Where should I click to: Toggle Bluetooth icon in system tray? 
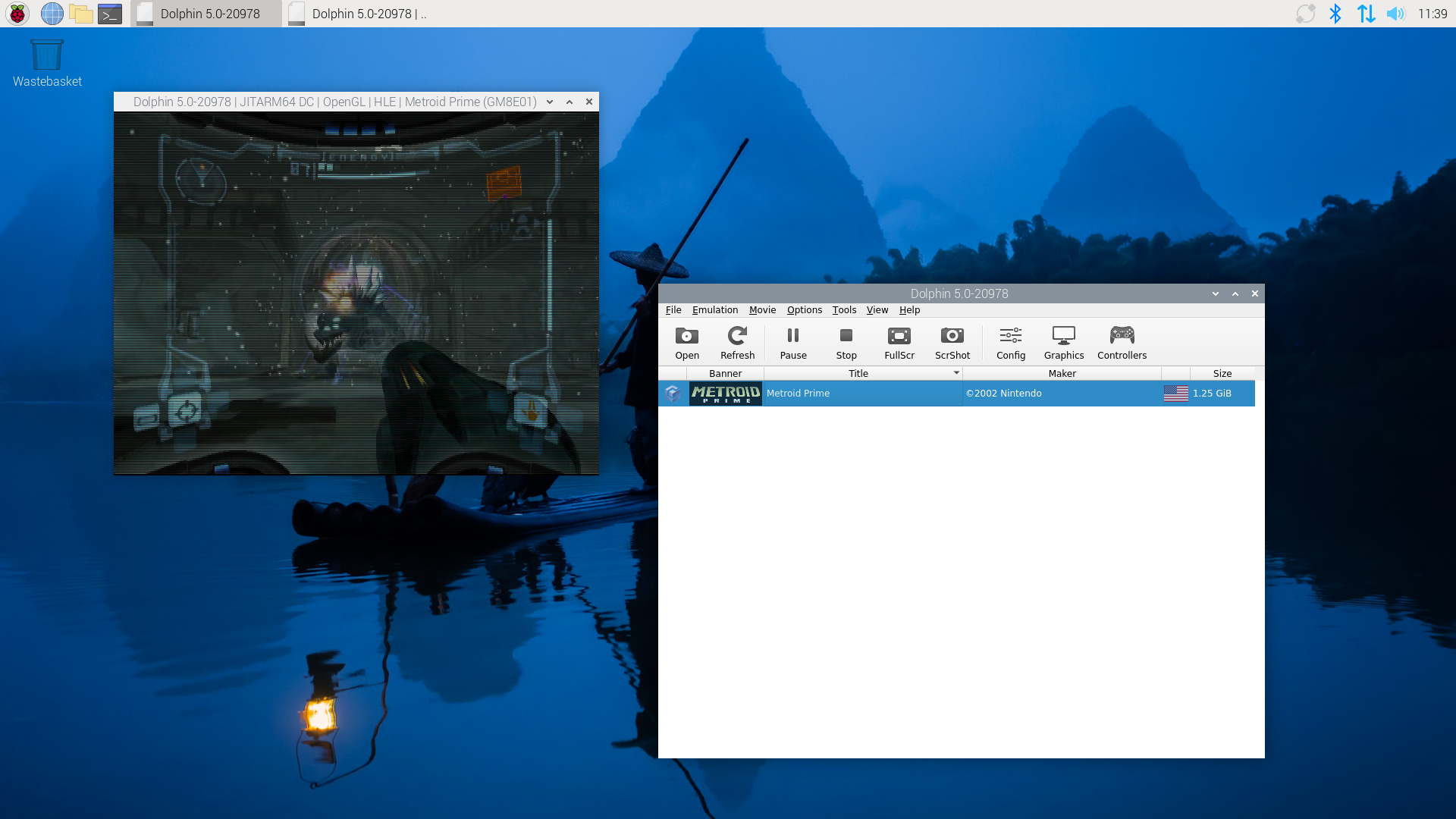coord(1335,13)
